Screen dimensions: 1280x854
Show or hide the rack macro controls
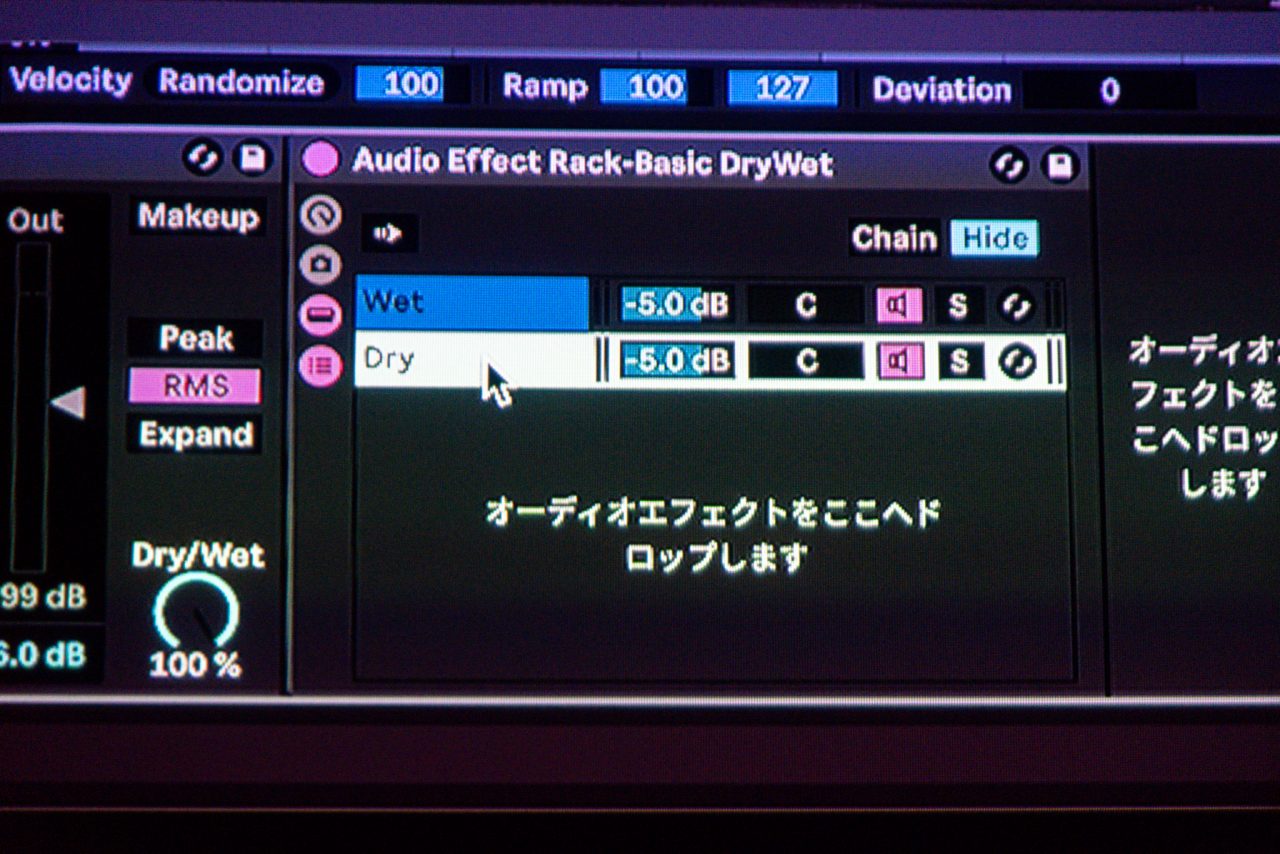point(321,215)
